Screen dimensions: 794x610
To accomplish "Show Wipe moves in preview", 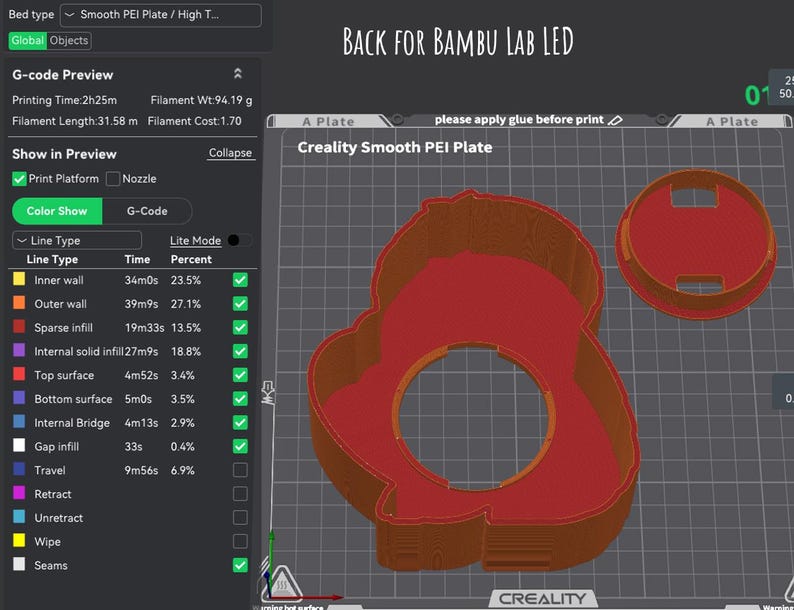I will [240, 542].
